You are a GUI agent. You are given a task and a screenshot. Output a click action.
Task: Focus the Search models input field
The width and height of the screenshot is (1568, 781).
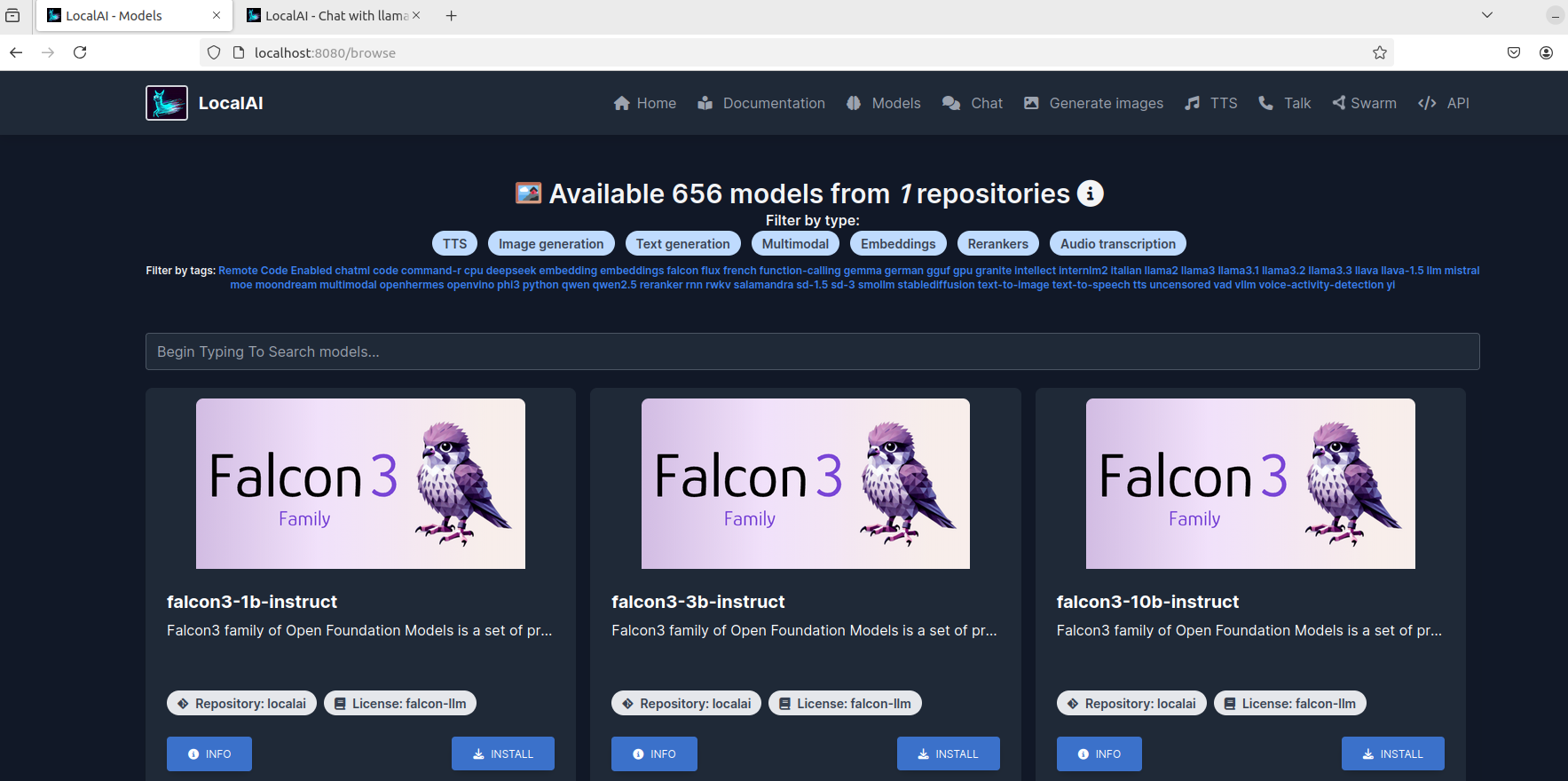click(x=812, y=351)
